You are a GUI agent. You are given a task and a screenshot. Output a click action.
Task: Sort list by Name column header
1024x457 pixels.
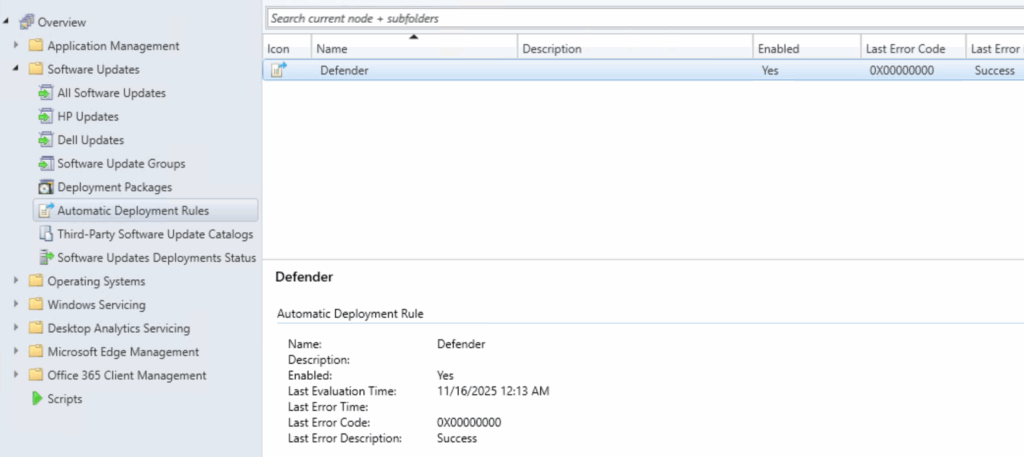[414, 49]
